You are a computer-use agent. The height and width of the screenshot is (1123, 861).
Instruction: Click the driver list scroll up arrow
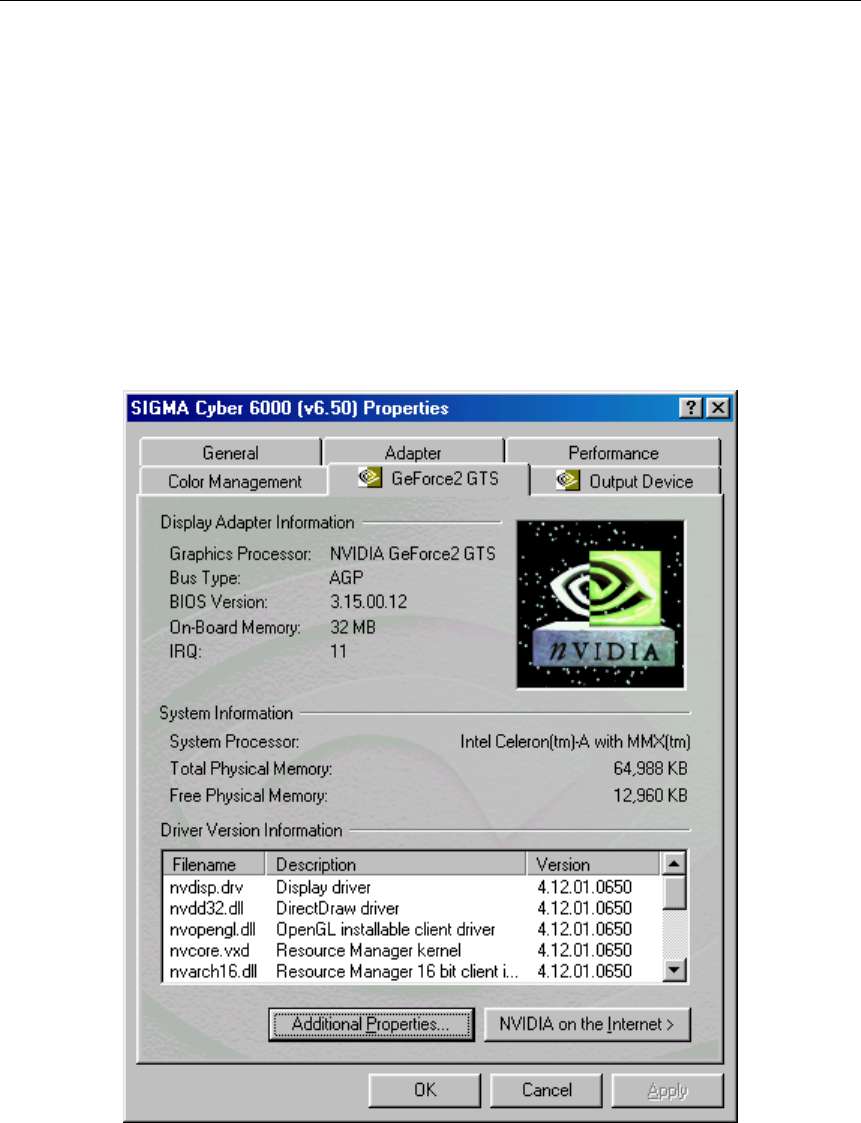(x=674, y=863)
